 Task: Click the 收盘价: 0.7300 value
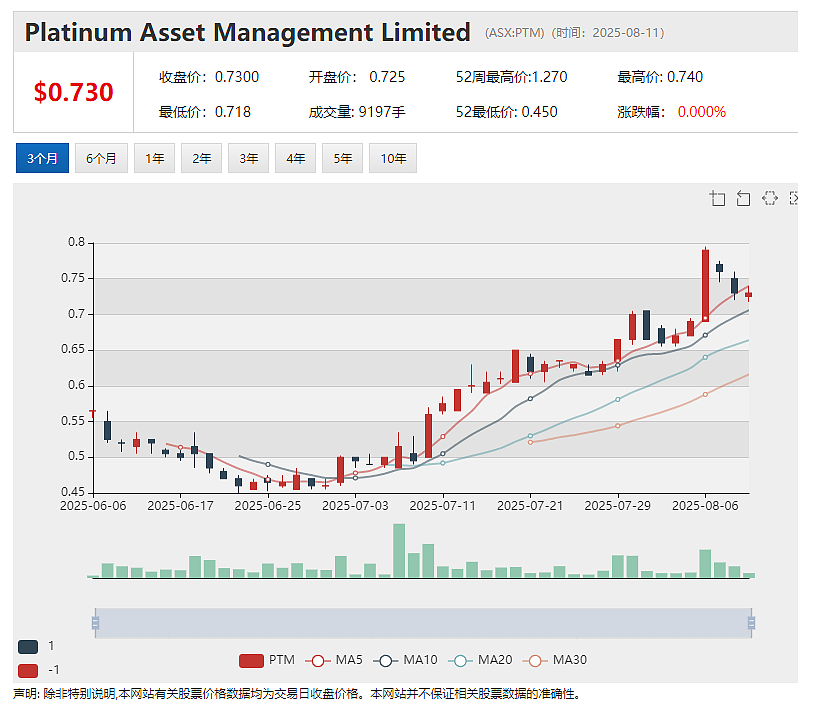coord(208,77)
